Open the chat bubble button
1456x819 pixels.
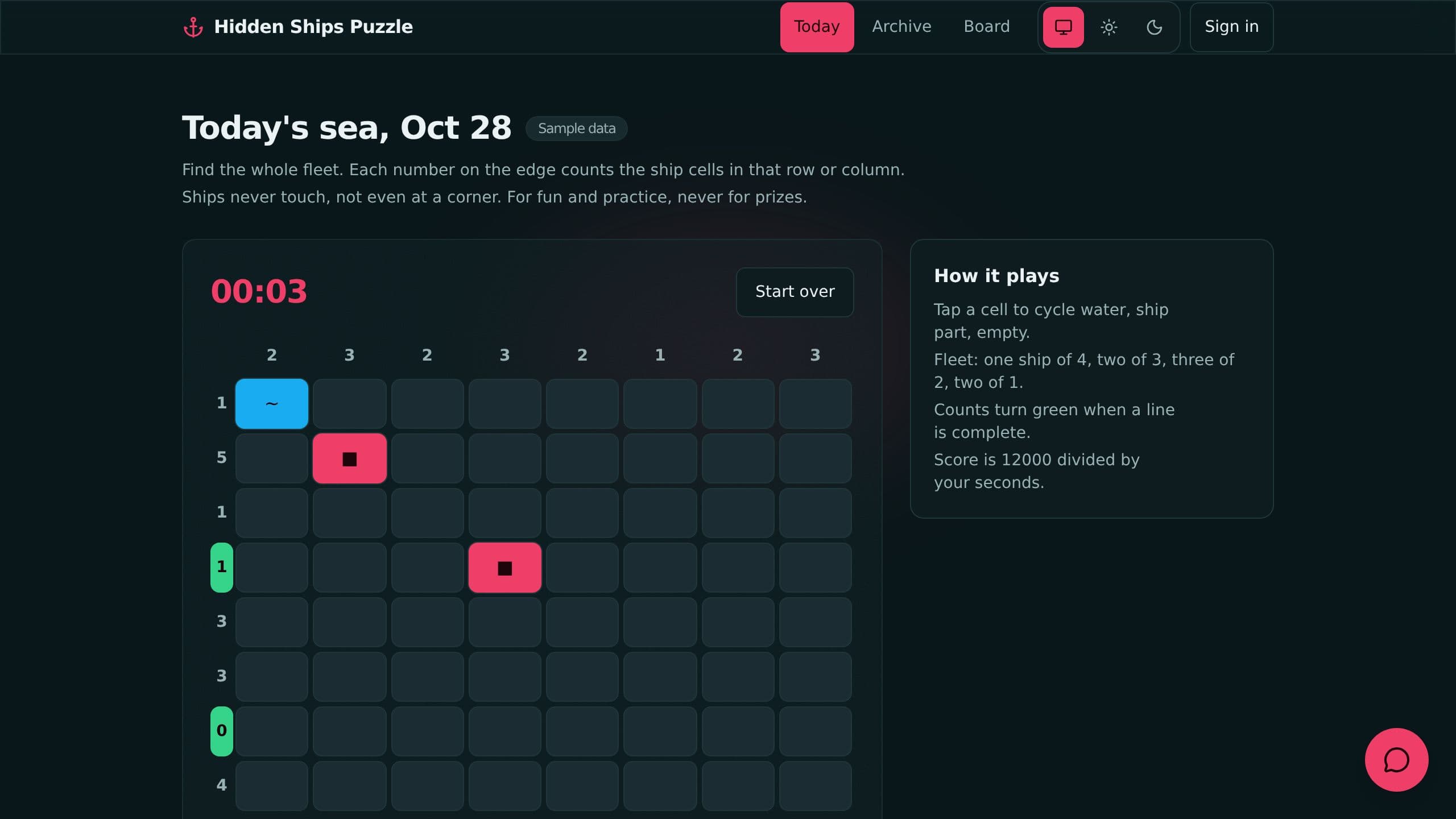click(x=1396, y=759)
